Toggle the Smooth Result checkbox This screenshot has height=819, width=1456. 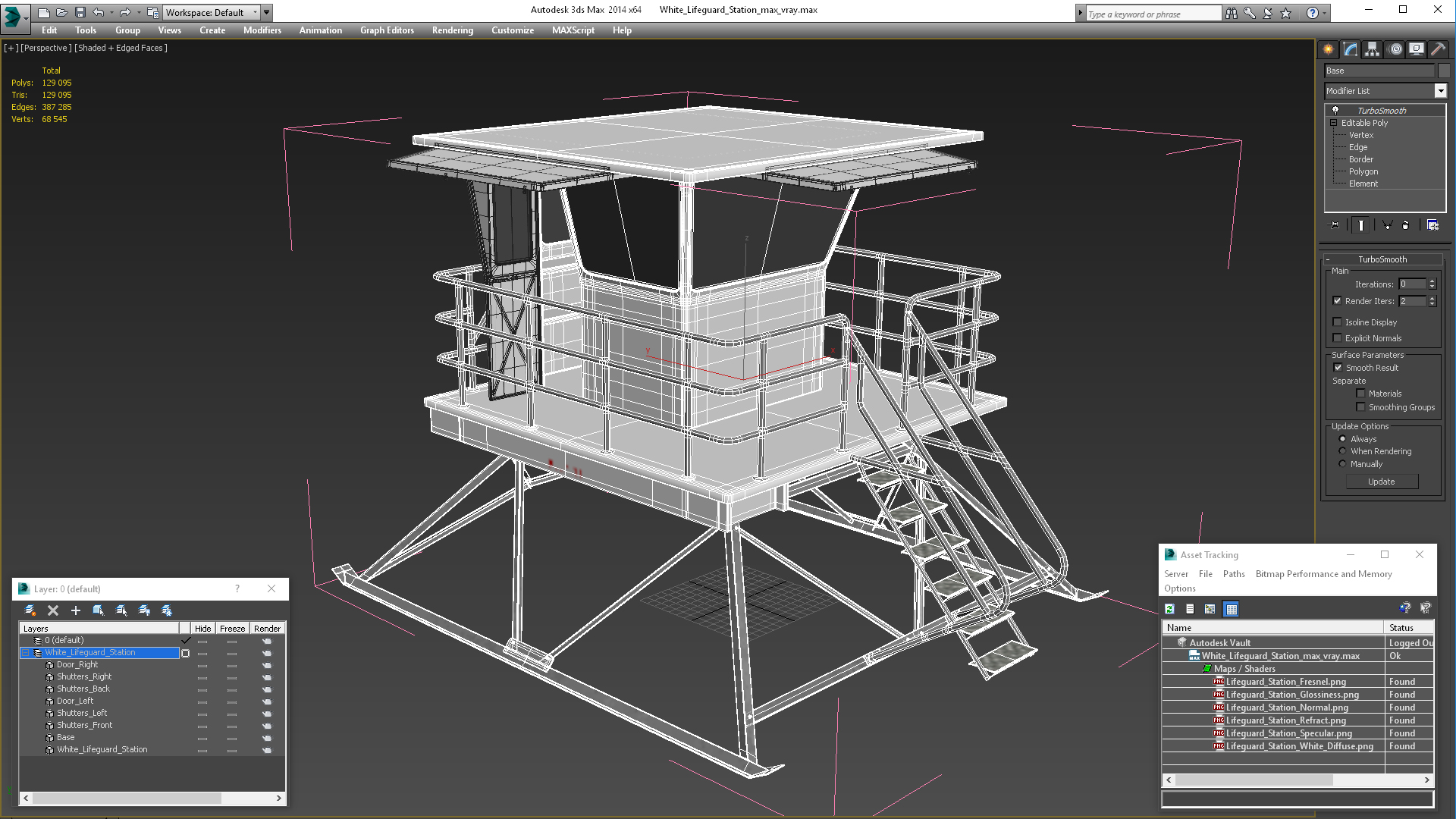click(x=1338, y=366)
